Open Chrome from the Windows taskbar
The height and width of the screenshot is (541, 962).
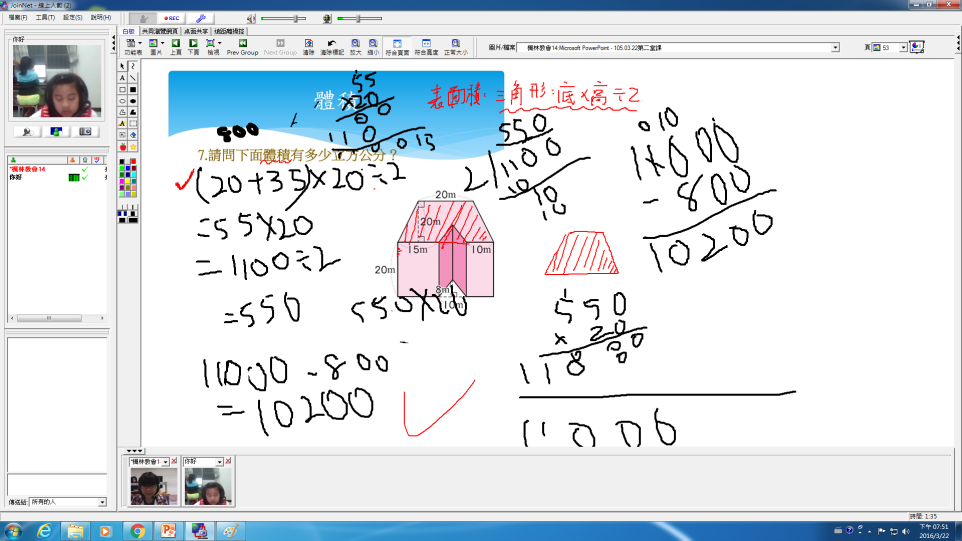tap(137, 530)
